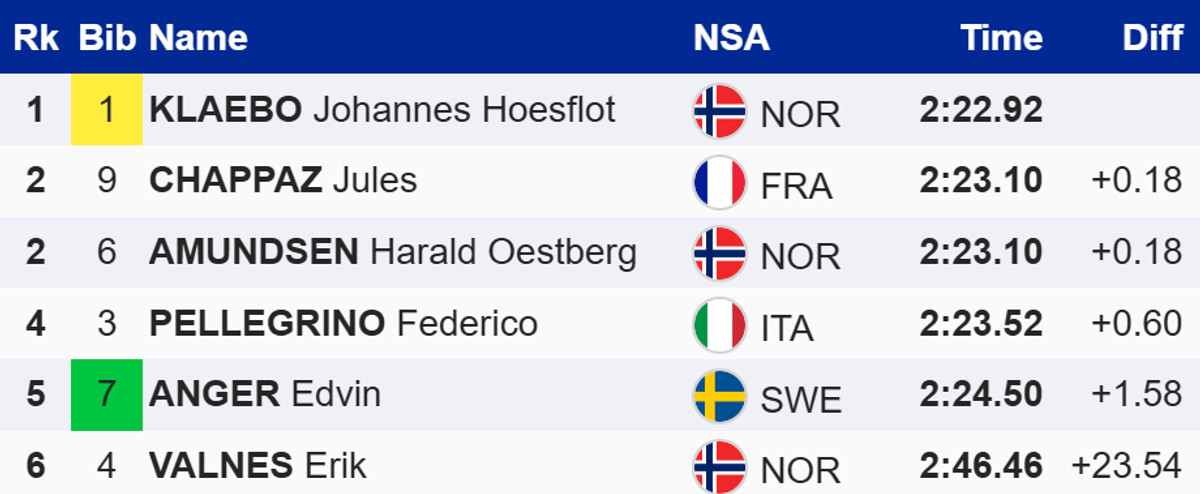Open PELLEGRINO Federico athlete link

[x=343, y=323]
